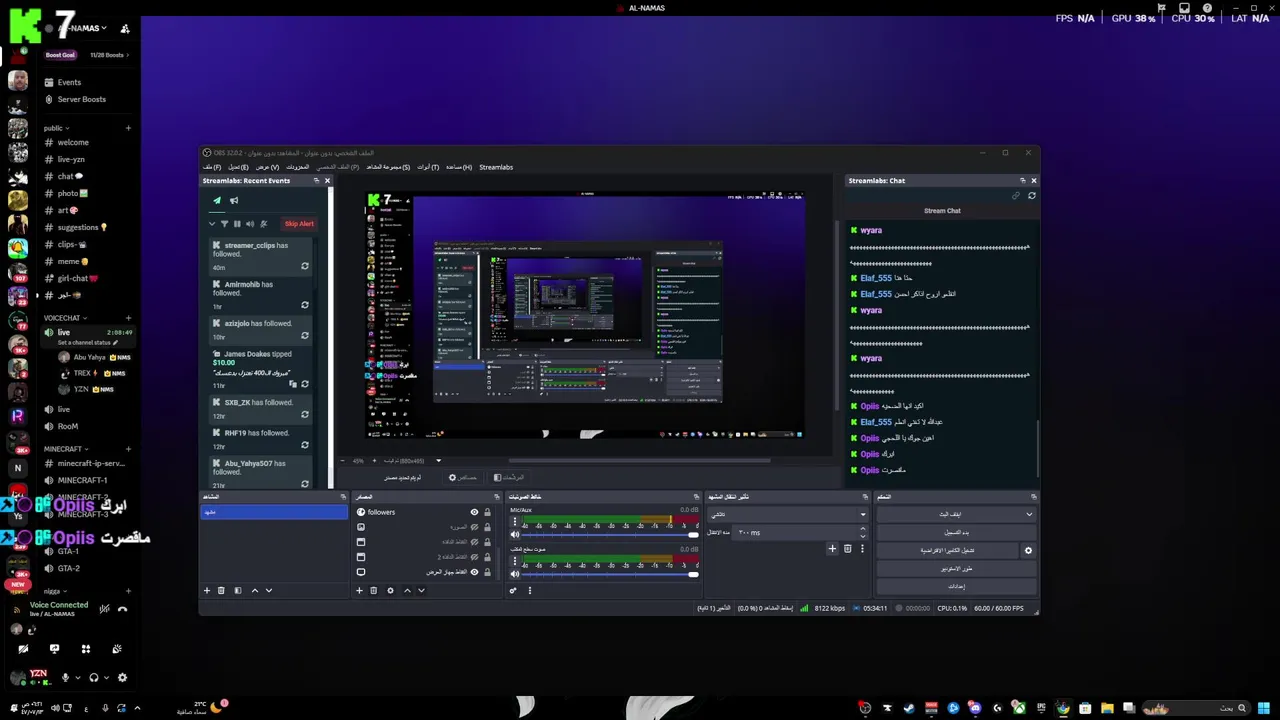
Task: Move the selected scene up
Action: point(254,591)
